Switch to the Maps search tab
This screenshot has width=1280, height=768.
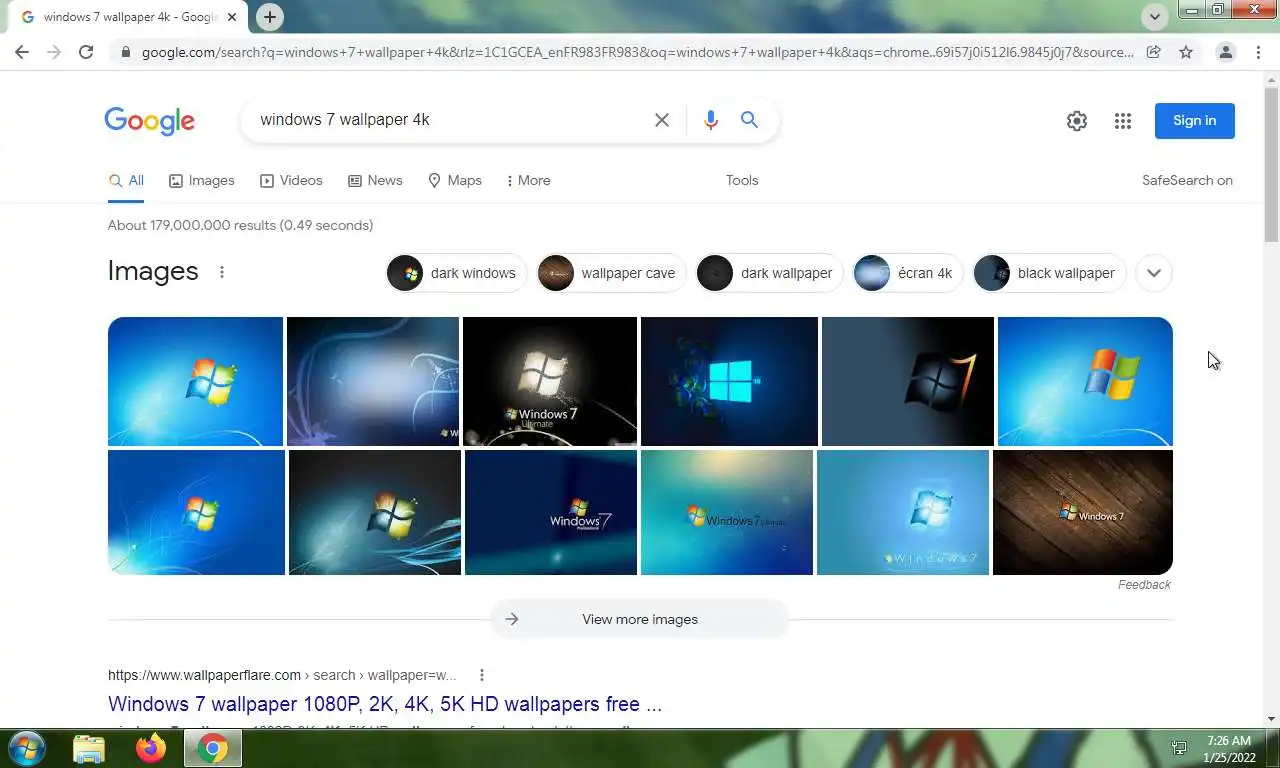pos(455,181)
